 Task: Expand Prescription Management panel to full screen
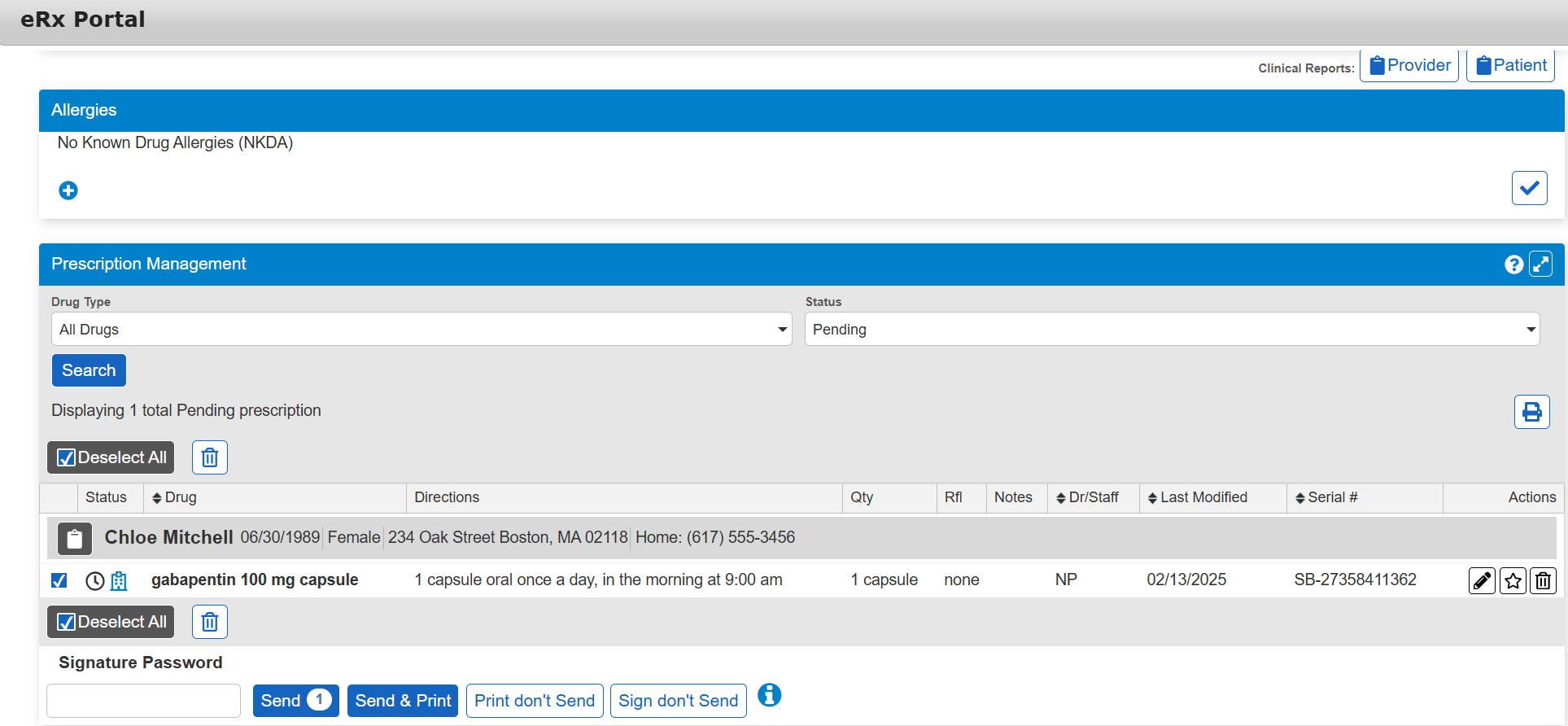(1540, 265)
